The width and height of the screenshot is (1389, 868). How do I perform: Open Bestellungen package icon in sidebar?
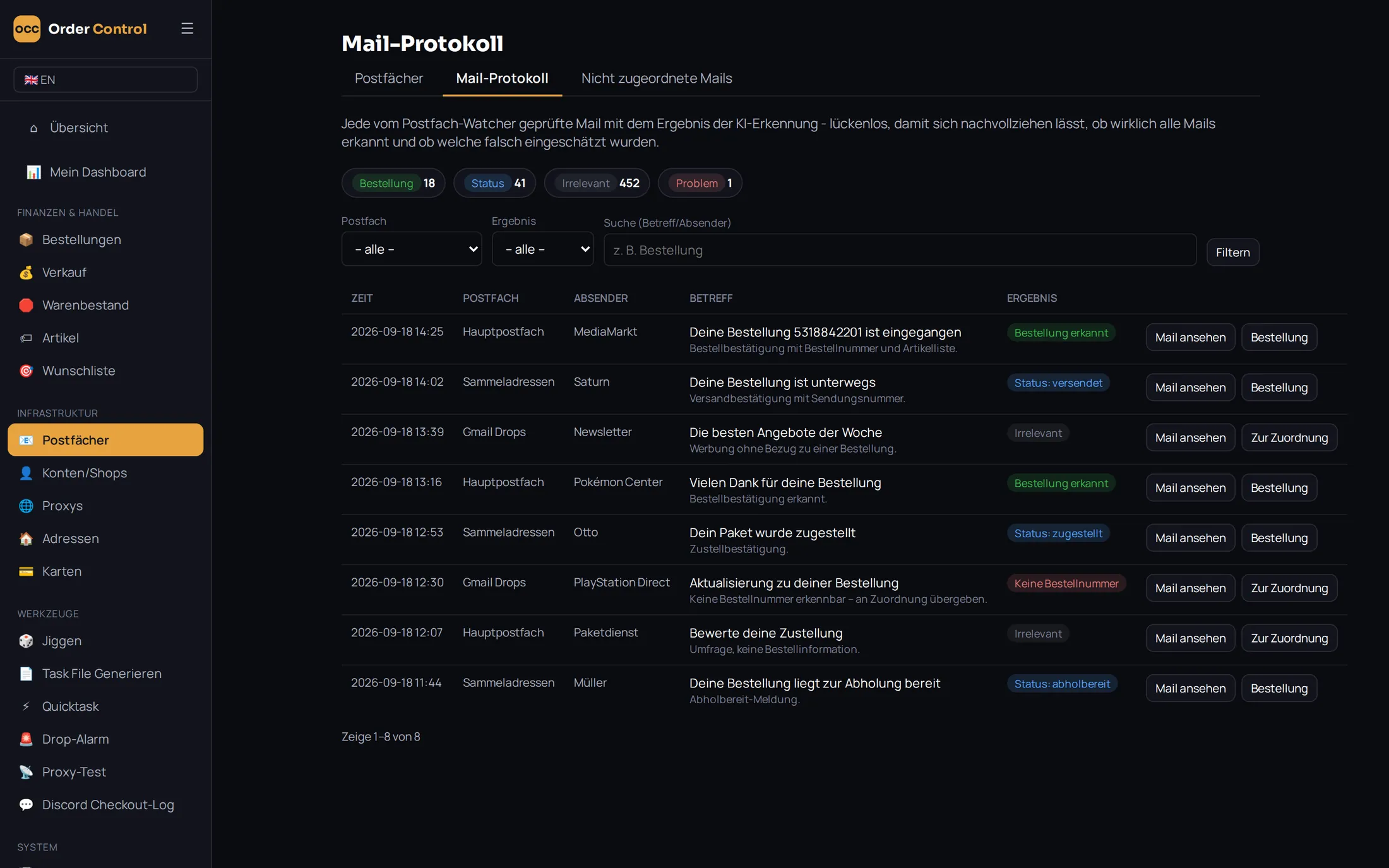tap(26, 240)
